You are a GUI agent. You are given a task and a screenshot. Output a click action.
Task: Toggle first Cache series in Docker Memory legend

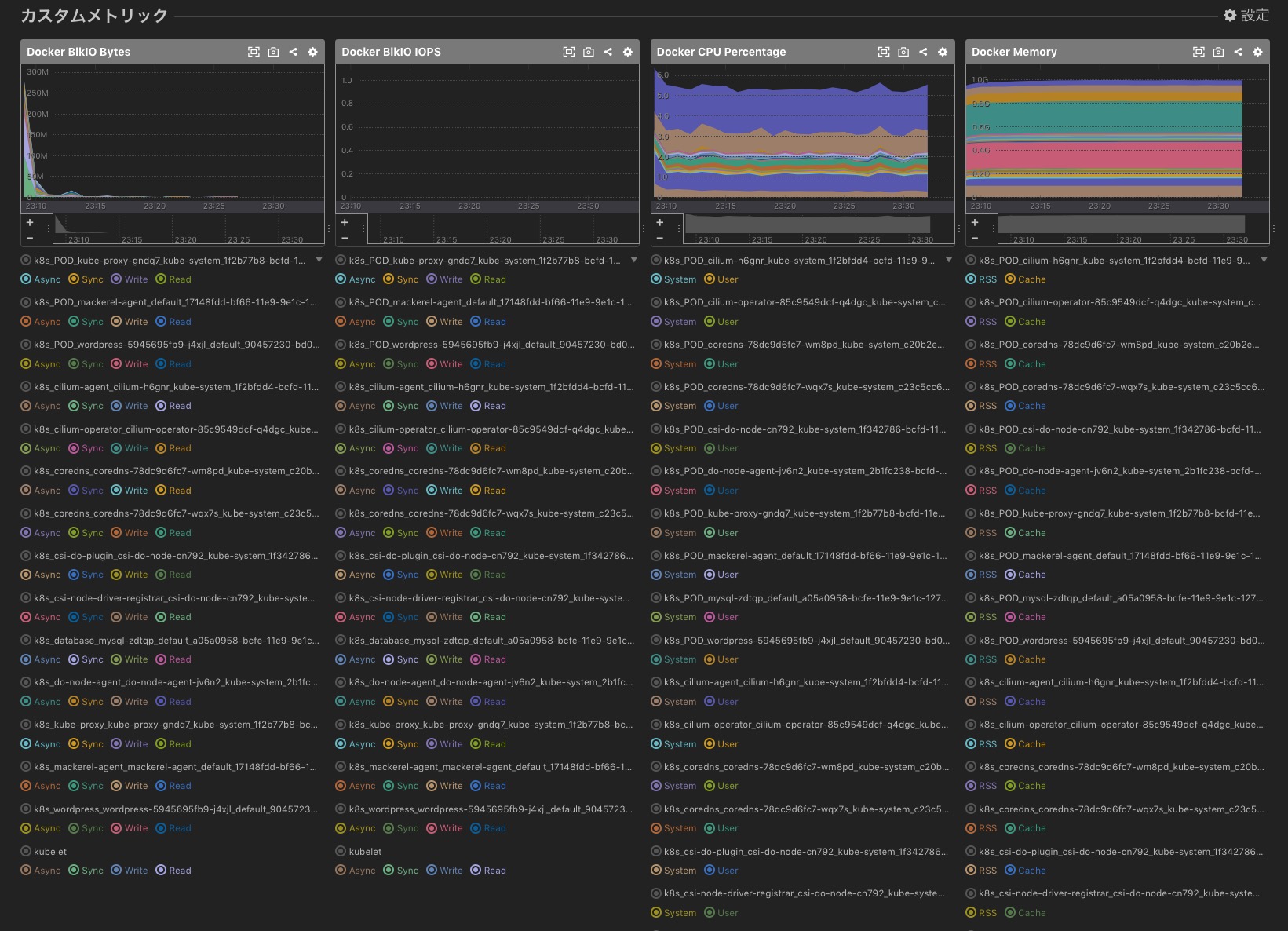[1024, 279]
